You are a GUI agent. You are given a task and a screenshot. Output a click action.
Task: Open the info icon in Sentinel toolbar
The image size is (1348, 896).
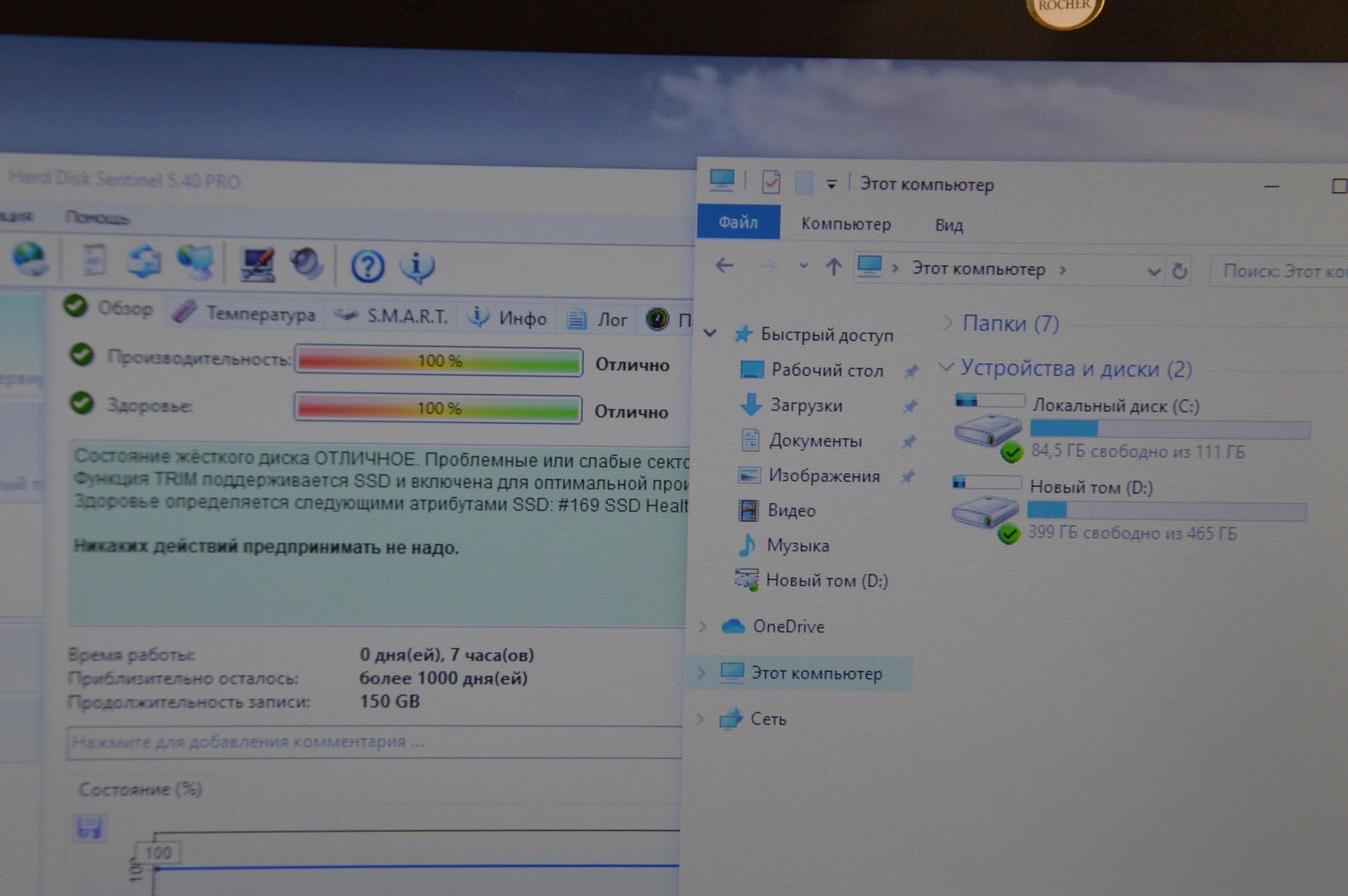(417, 266)
